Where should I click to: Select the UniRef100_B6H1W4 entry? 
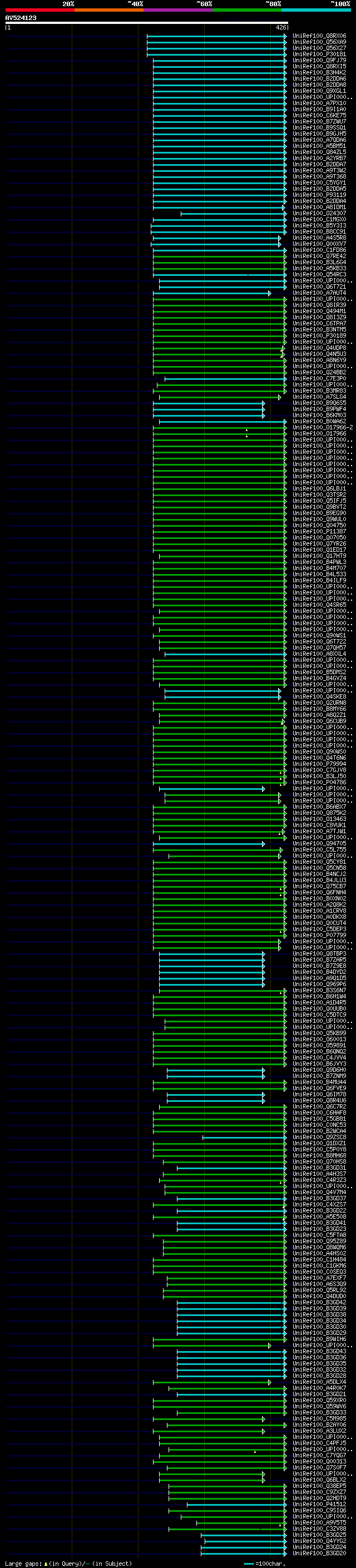tap(319, 996)
